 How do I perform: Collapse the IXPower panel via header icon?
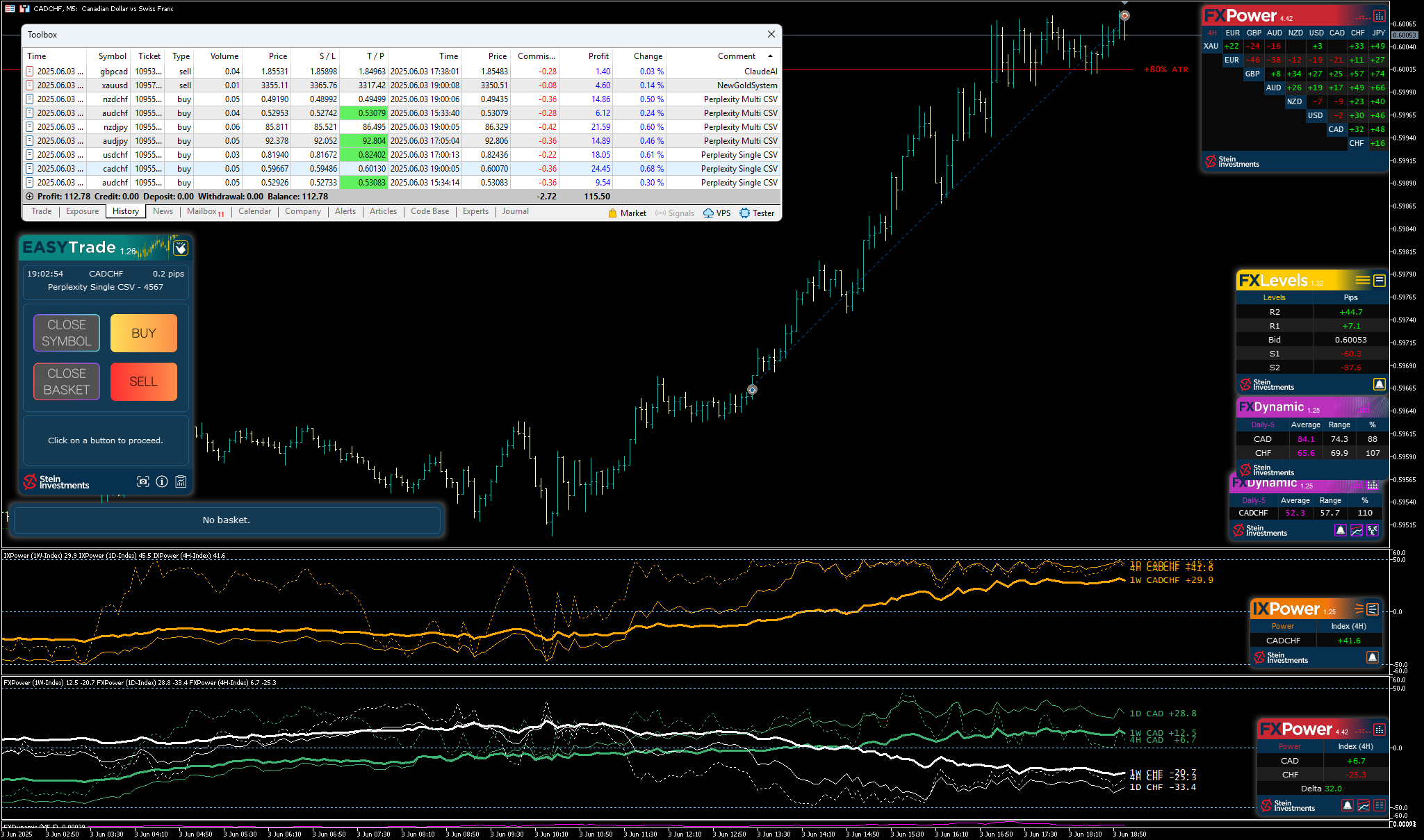1373,609
